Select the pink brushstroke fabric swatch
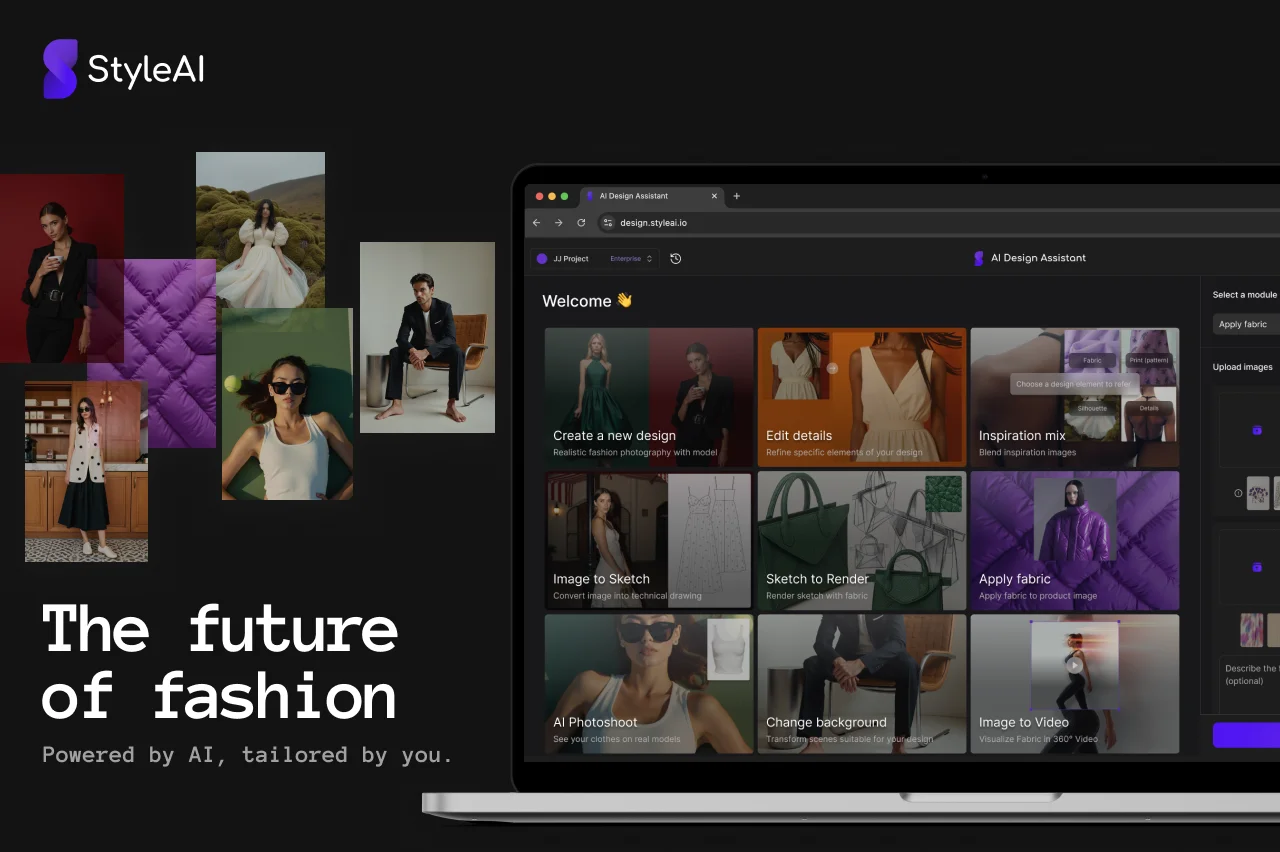1280x852 pixels. pos(1252,630)
